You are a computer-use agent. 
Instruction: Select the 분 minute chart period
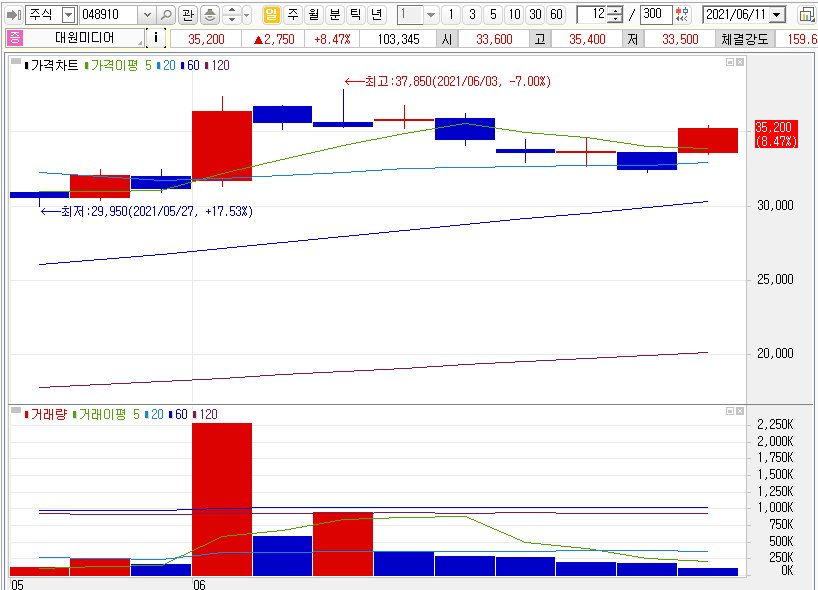pyautogui.click(x=334, y=15)
